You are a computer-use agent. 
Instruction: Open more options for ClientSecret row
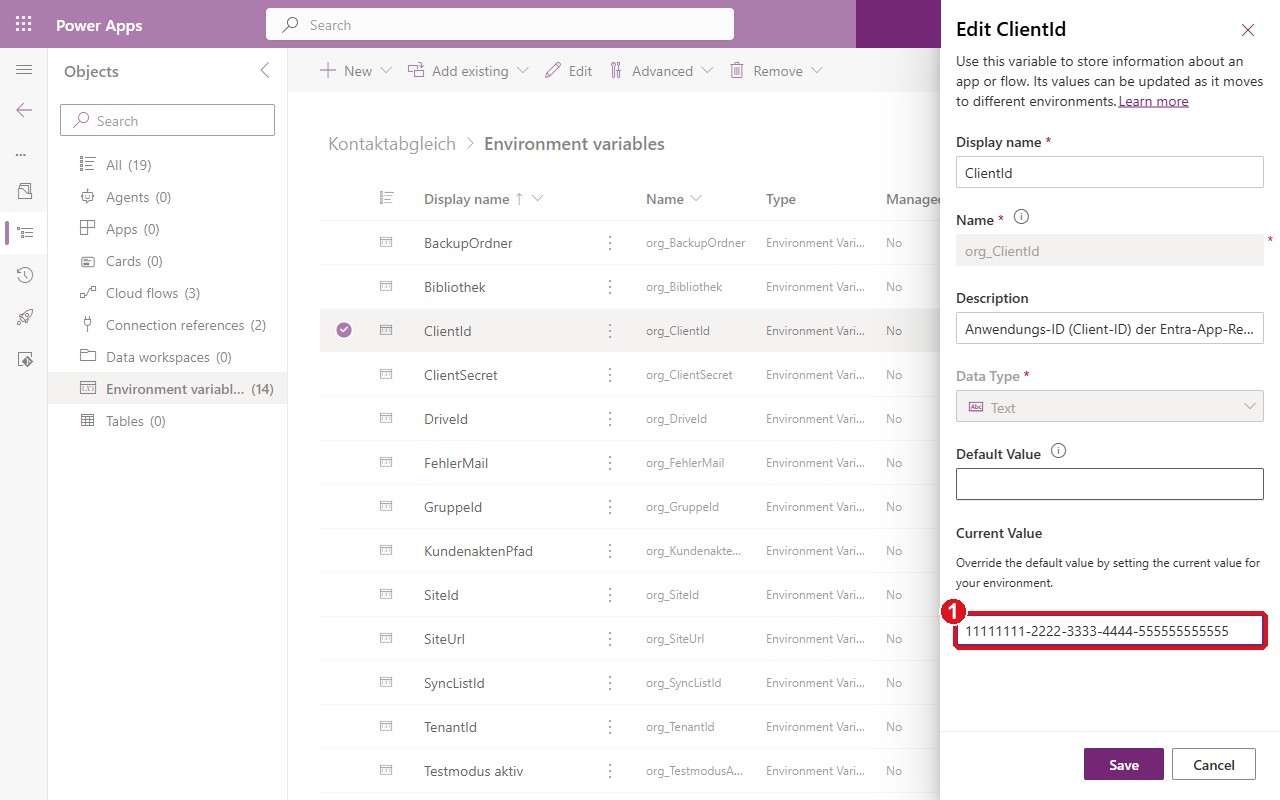pyautogui.click(x=610, y=375)
